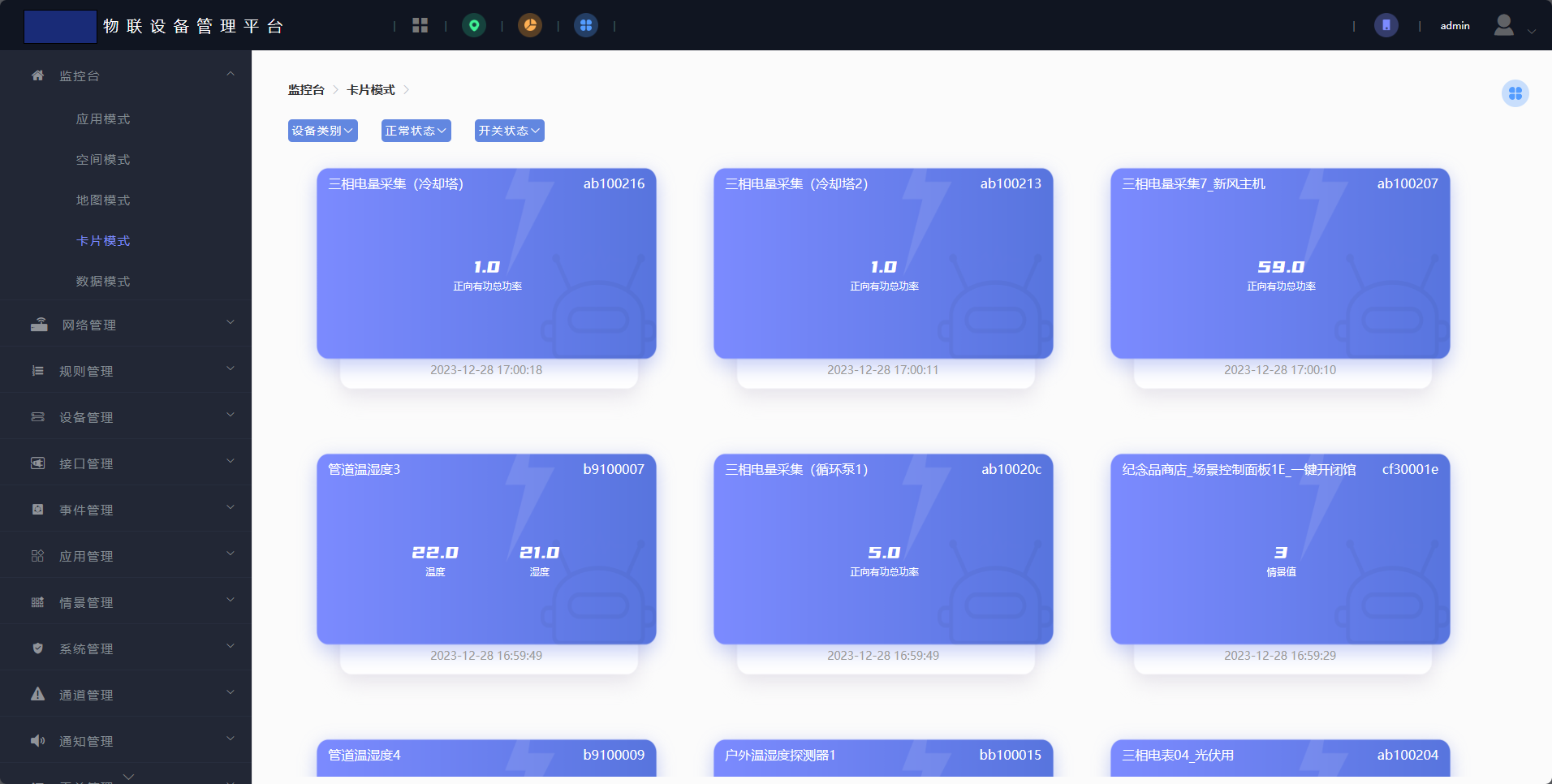Click the orange pie chart icon
Screen dimensions: 1552x784
pyautogui.click(x=530, y=26)
